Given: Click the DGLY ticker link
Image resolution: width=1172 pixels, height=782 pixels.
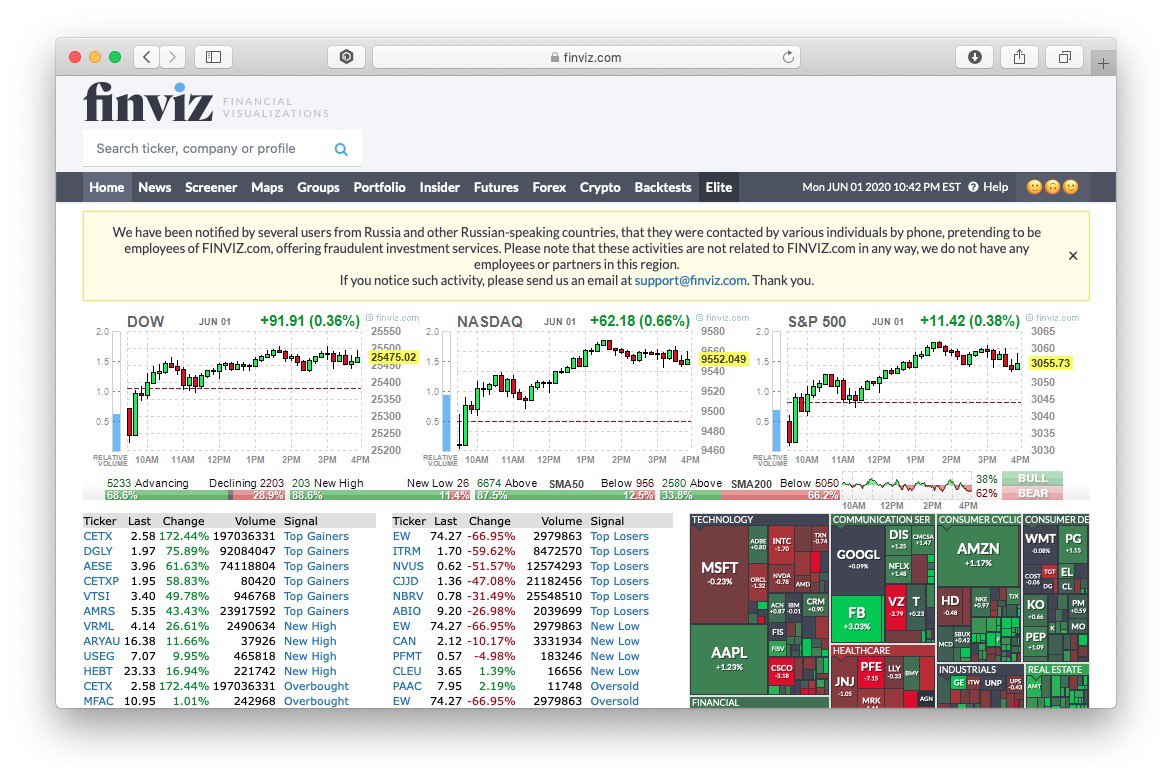Looking at the screenshot, I should point(98,551).
